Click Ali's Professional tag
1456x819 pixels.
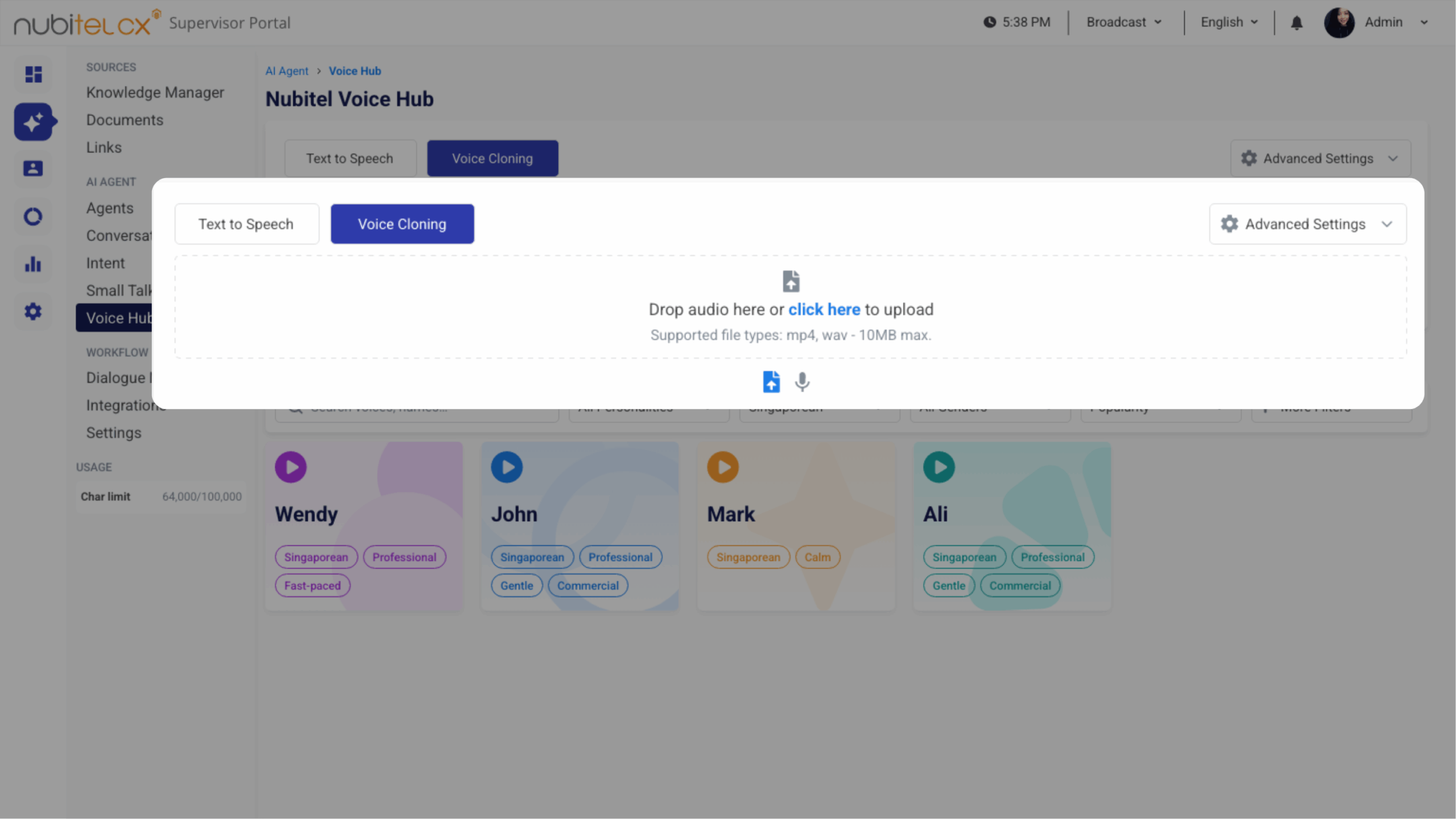coord(1052,557)
